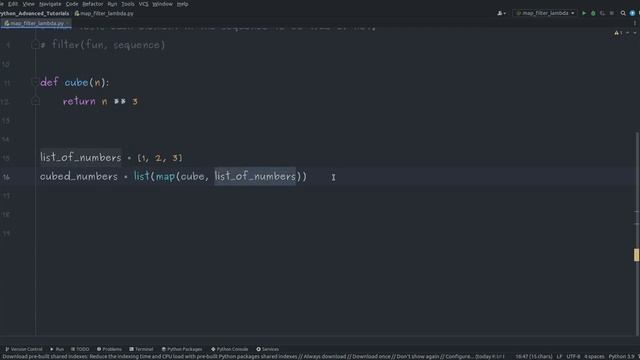The width and height of the screenshot is (640, 360).
Task: Open the Edit menu
Action: coord(13,4)
